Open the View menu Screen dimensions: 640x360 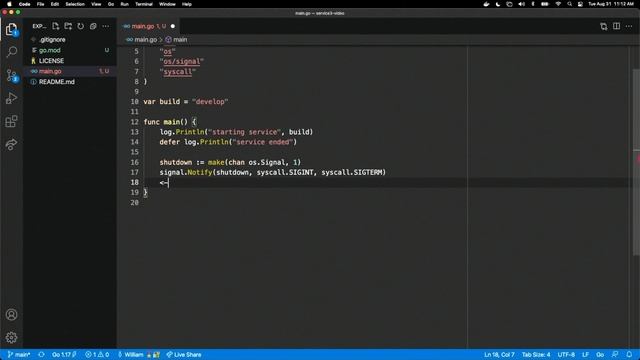96,4
